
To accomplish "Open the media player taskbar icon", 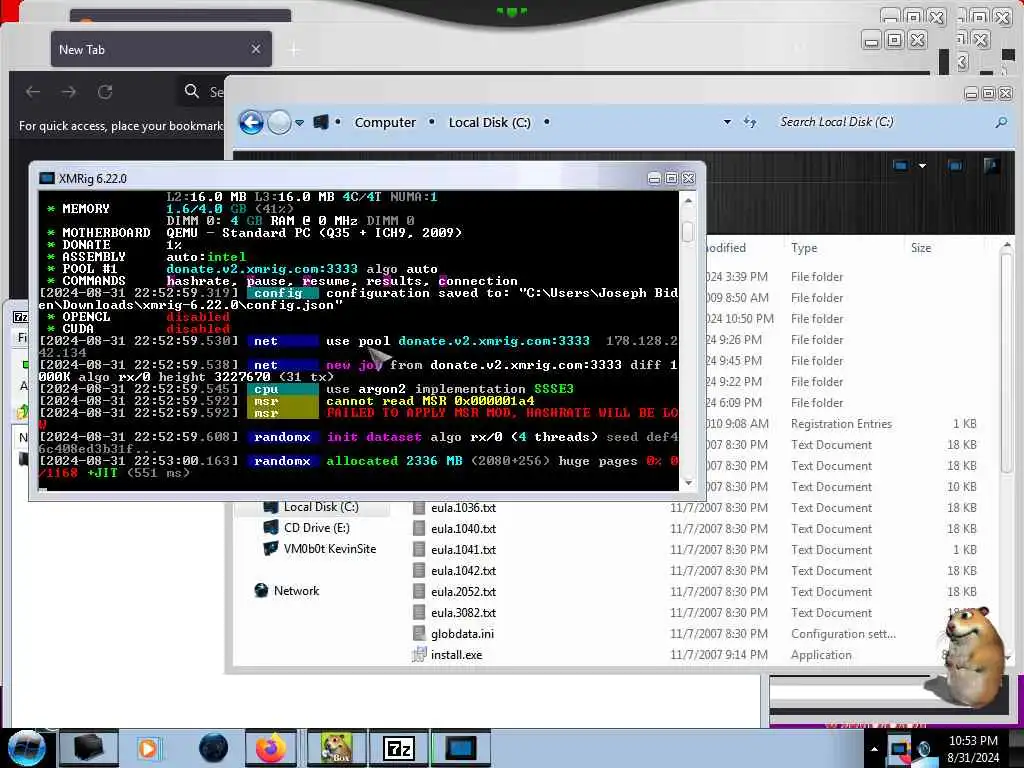I will pyautogui.click(x=148, y=748).
